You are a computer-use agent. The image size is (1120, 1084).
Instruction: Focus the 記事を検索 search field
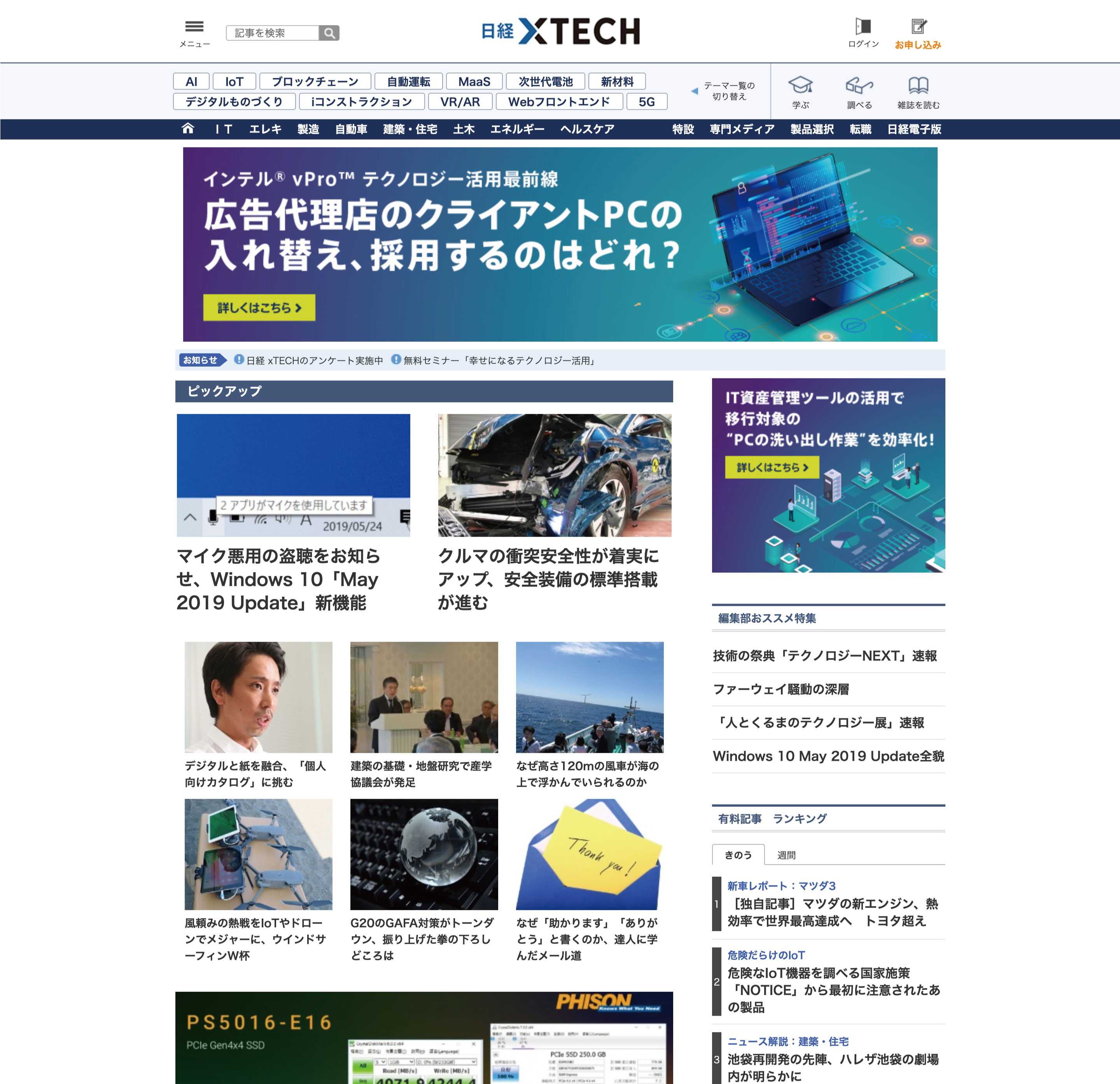point(273,33)
